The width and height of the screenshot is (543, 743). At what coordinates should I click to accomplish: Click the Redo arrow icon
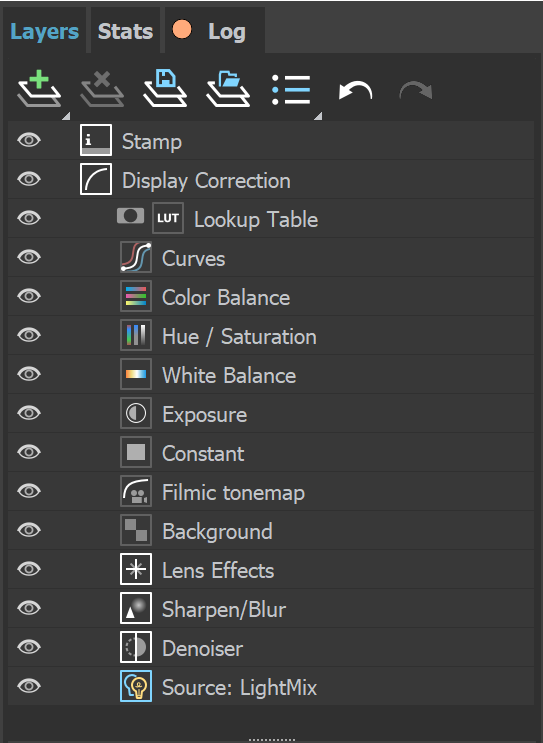(x=416, y=91)
